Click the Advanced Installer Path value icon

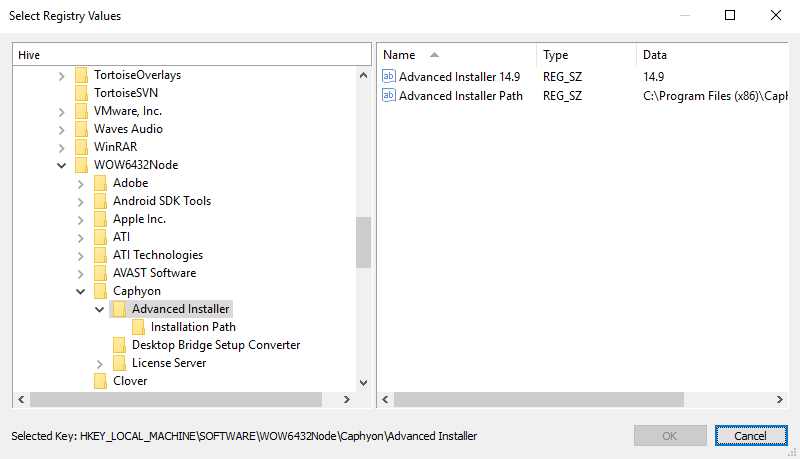point(389,95)
